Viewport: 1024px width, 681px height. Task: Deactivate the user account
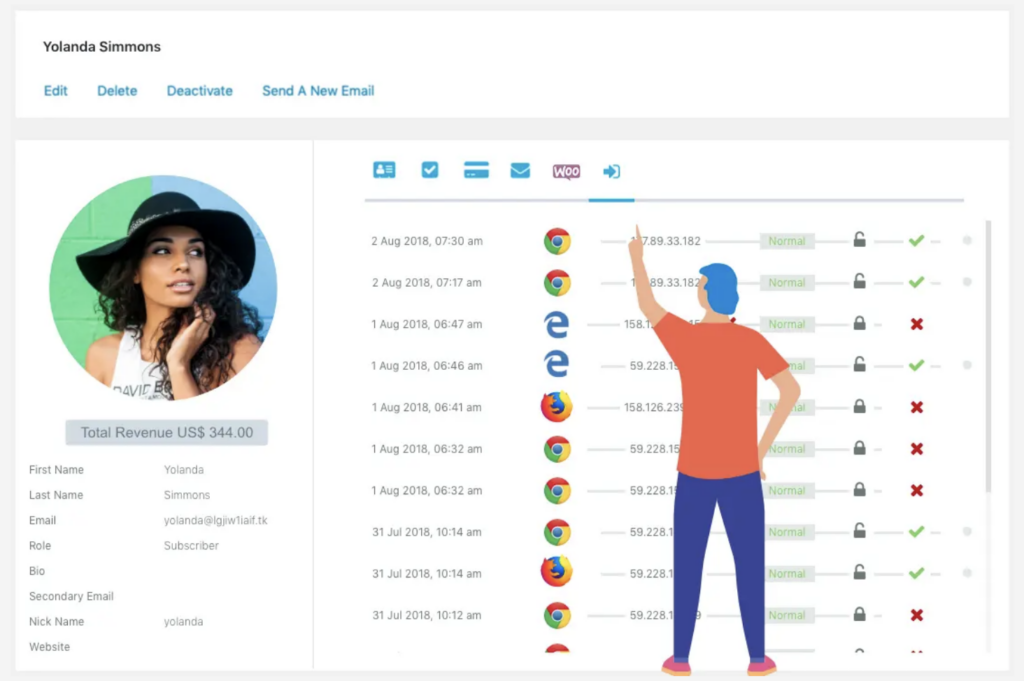tap(200, 91)
